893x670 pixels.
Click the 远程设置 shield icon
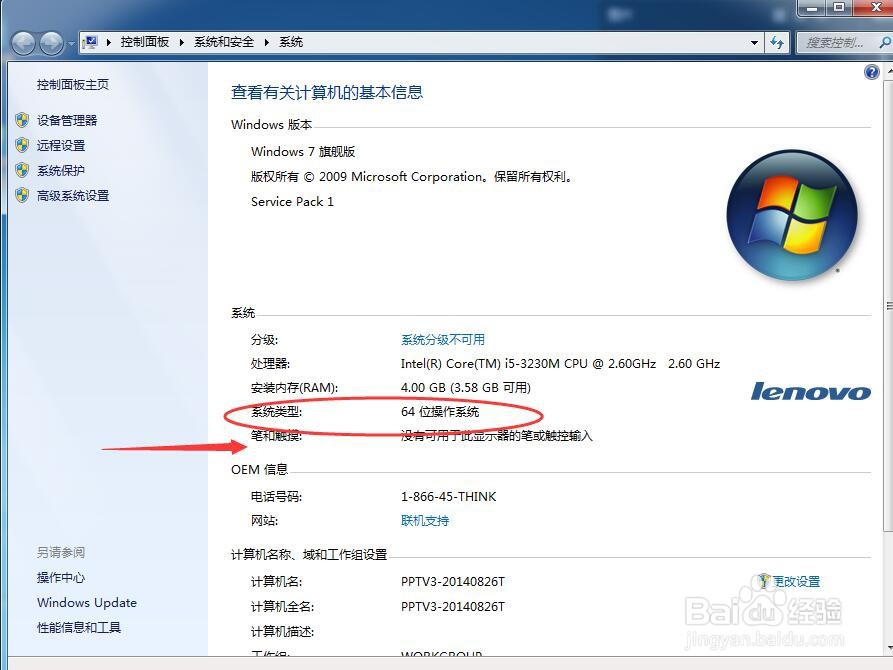click(x=24, y=143)
